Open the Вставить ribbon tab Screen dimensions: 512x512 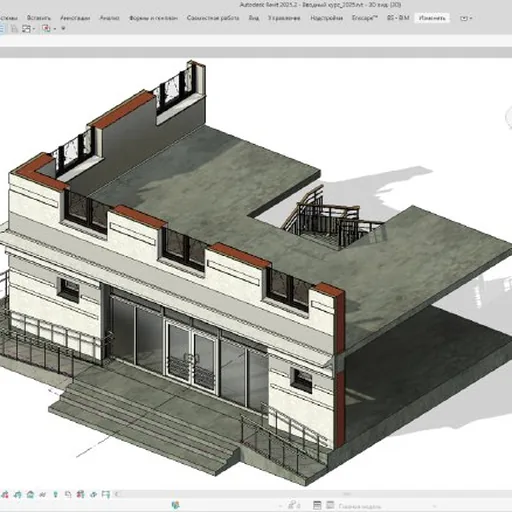click(x=39, y=18)
